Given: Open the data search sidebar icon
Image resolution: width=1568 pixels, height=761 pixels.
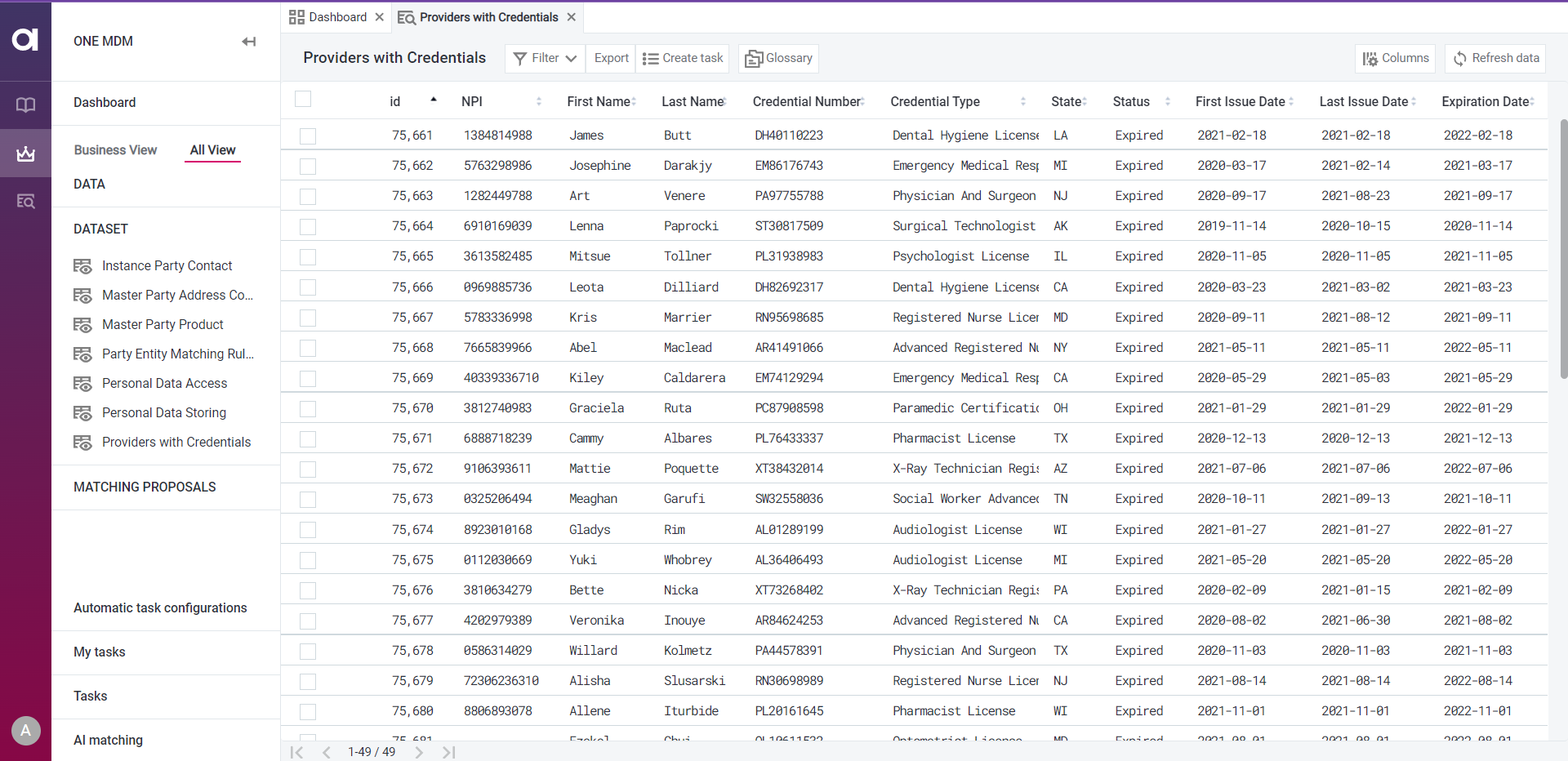Looking at the screenshot, I should point(25,201).
